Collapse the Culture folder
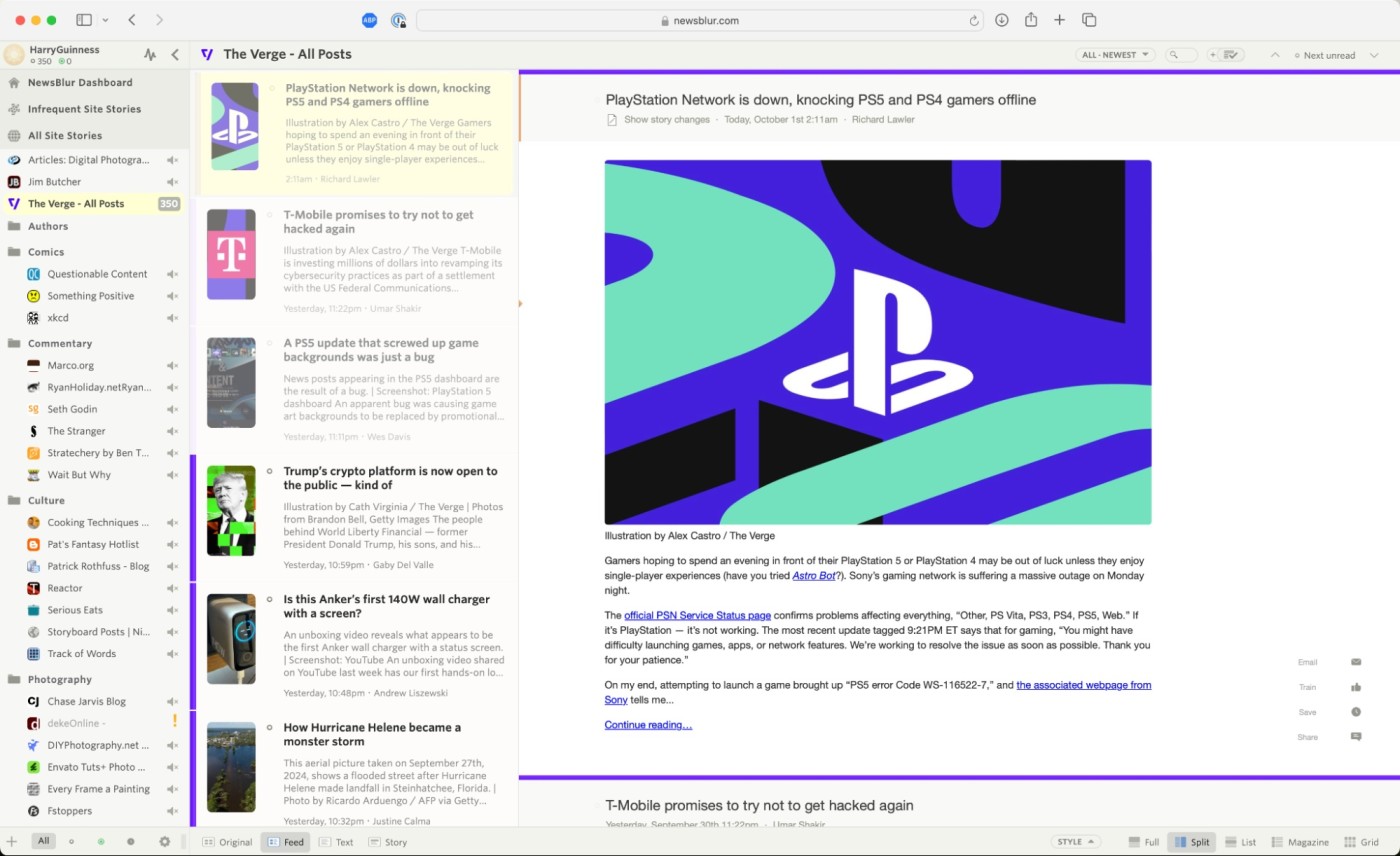Viewport: 1400px width, 856px height. point(14,500)
